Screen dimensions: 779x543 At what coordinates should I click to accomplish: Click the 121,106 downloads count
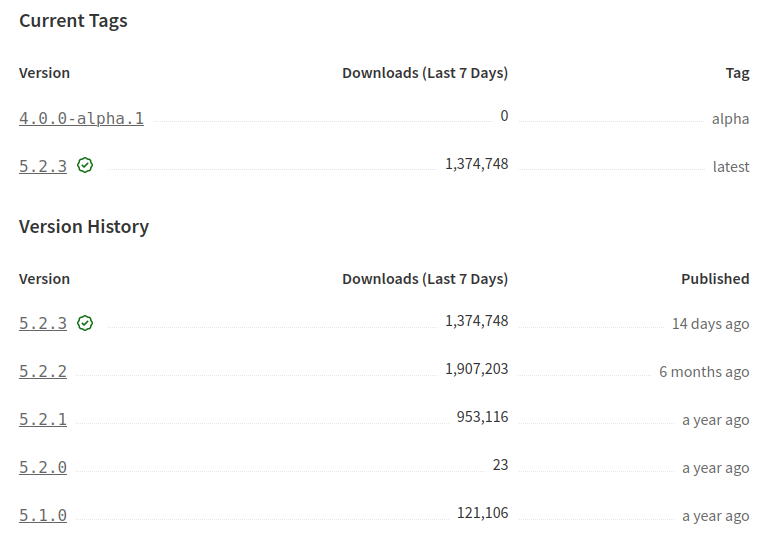pos(482,513)
